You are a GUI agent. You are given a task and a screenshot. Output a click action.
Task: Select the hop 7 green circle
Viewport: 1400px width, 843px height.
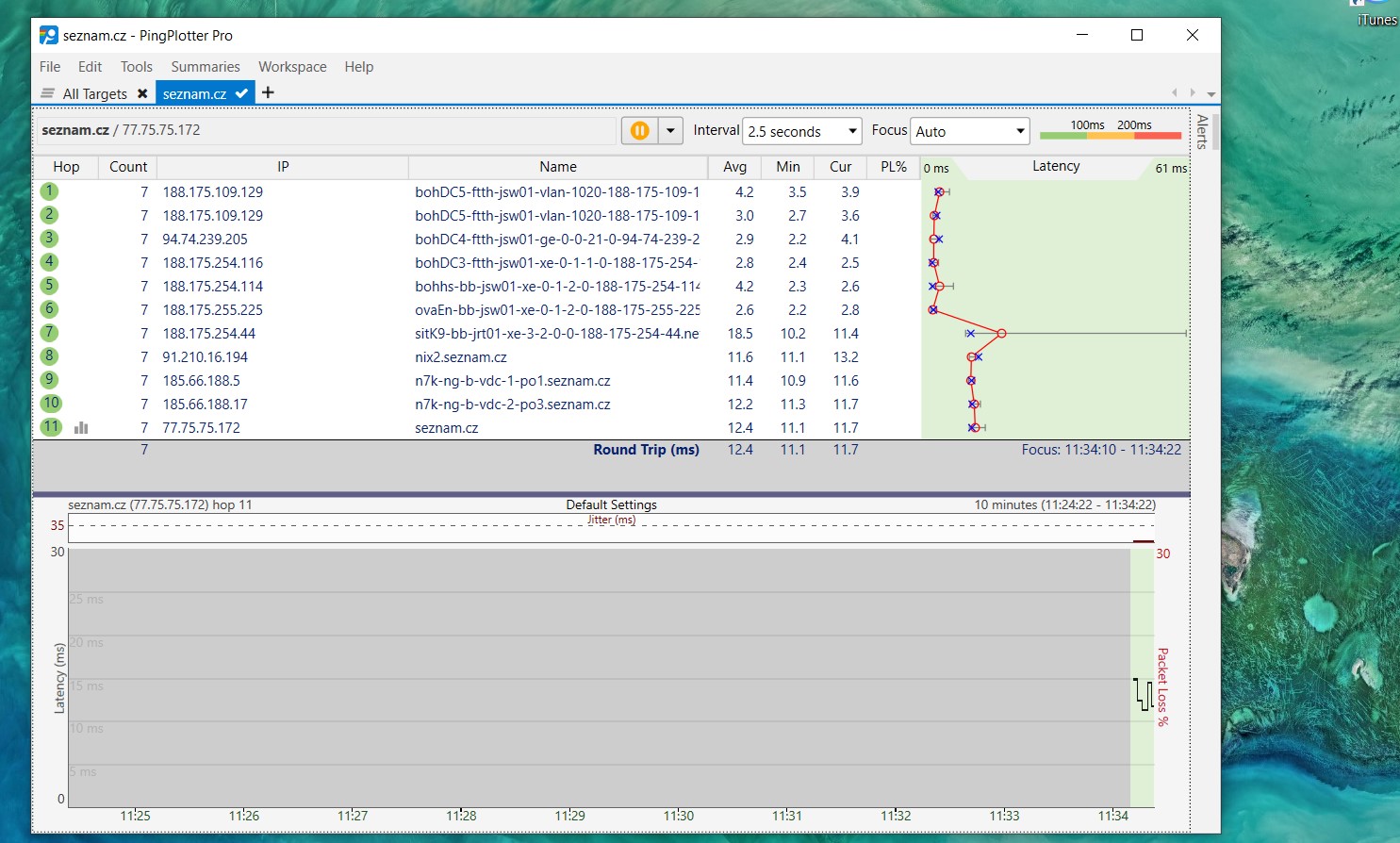click(50, 333)
